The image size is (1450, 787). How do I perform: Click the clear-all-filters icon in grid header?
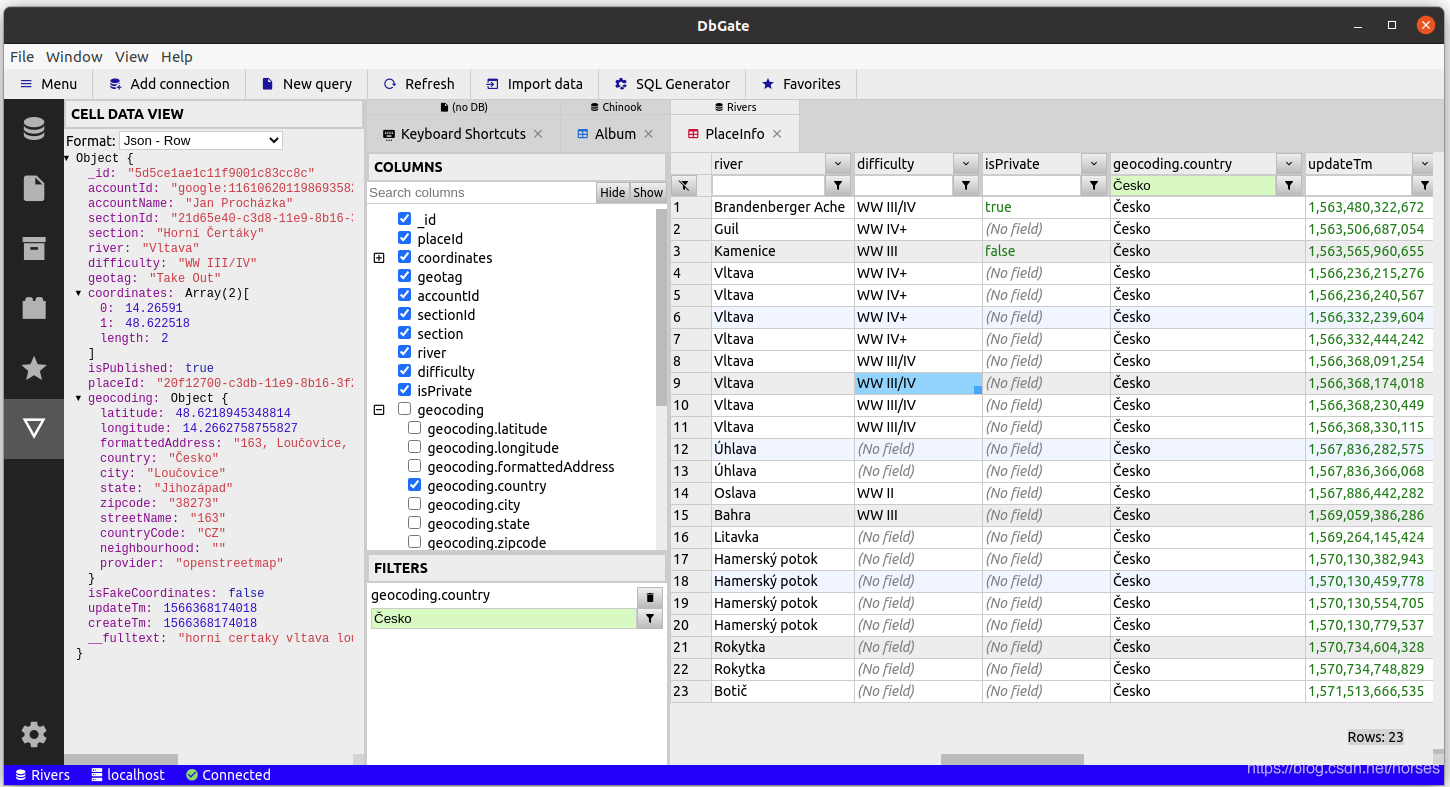click(x=683, y=185)
